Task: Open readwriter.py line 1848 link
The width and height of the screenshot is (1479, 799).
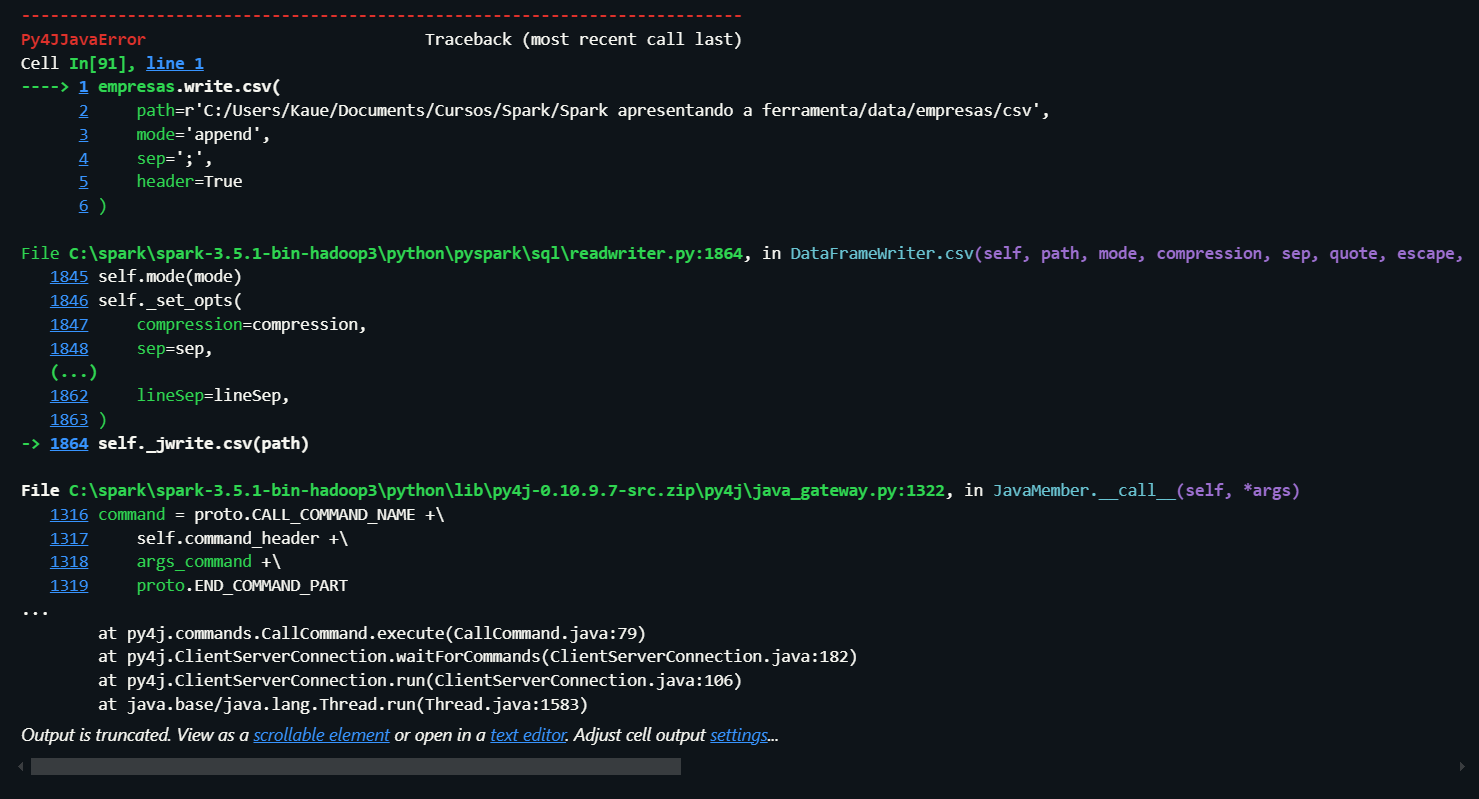Action: (x=69, y=348)
